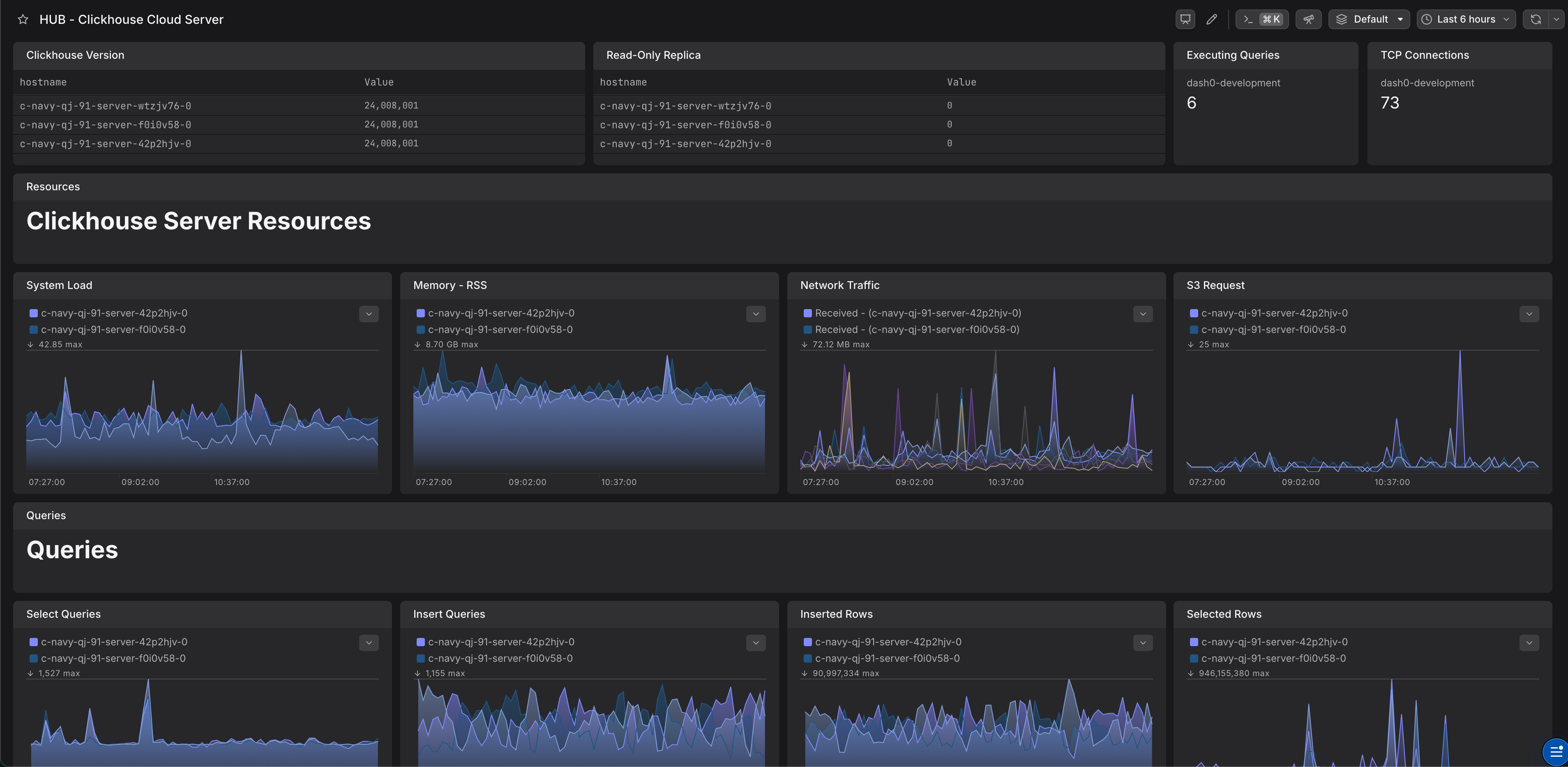Expand the System Load legend chevron
The width and height of the screenshot is (1568, 767).
(368, 314)
